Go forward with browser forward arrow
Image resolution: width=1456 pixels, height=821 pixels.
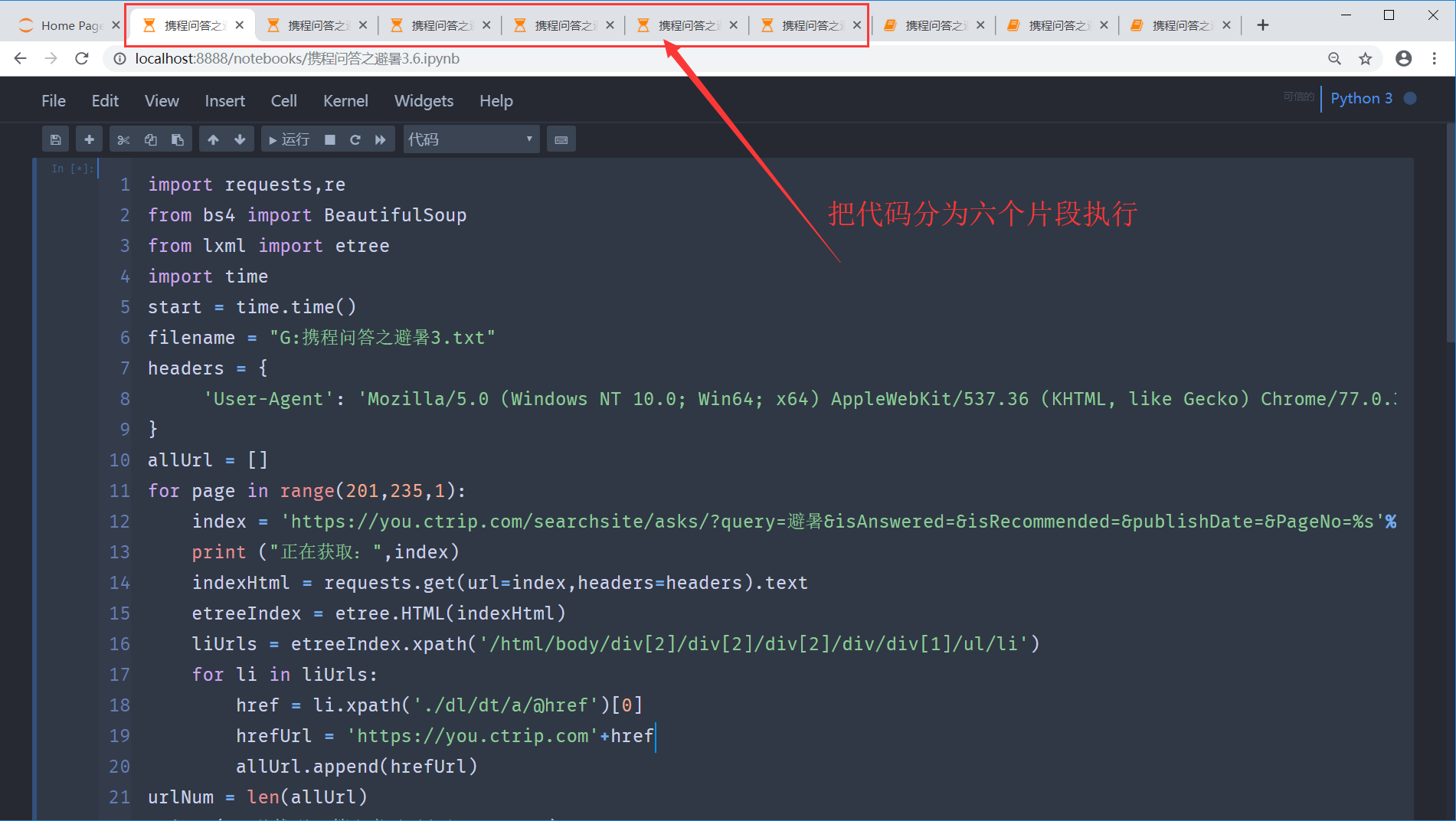51,58
